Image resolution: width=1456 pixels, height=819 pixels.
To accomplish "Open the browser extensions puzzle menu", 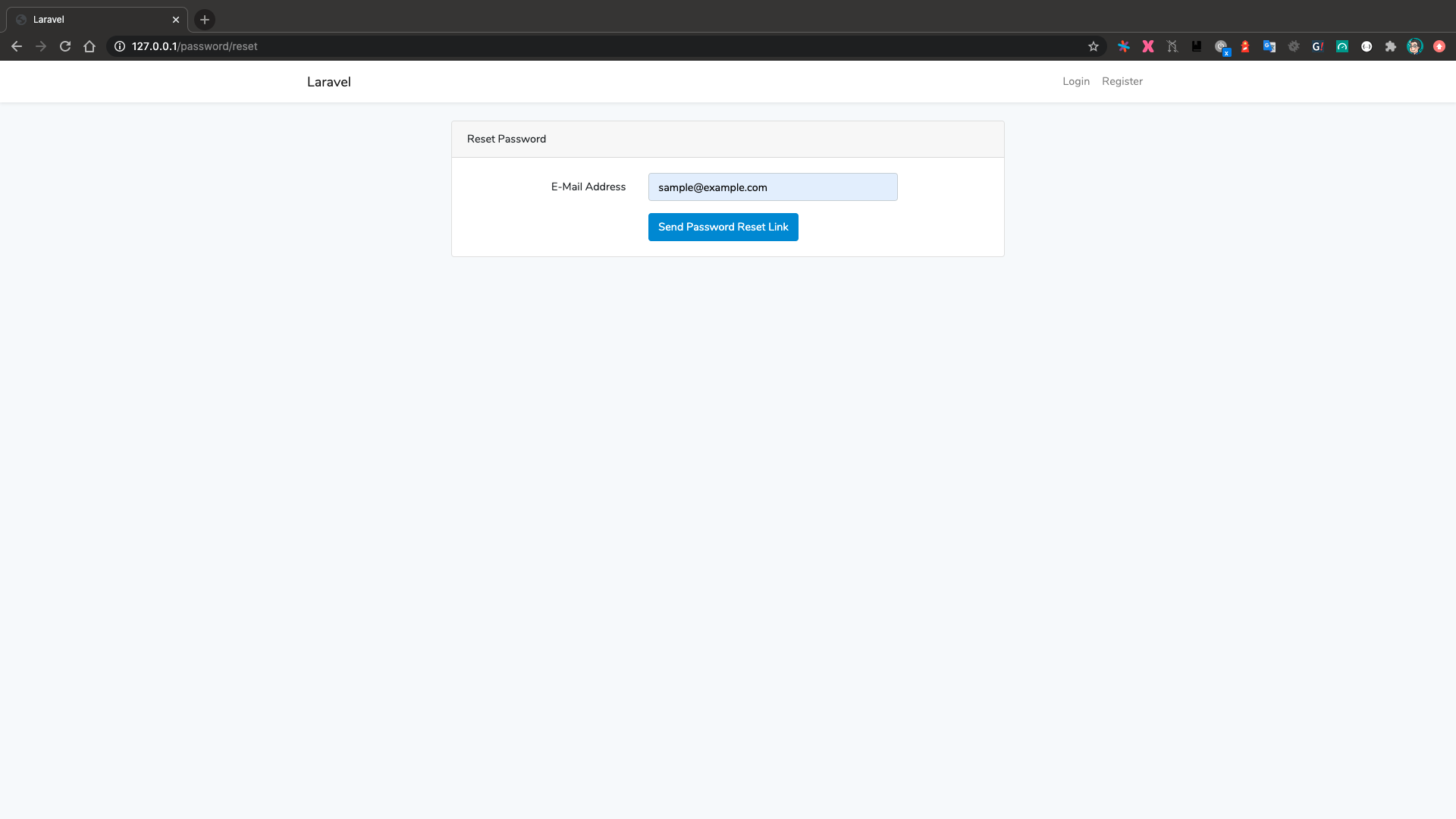I will (x=1390, y=46).
